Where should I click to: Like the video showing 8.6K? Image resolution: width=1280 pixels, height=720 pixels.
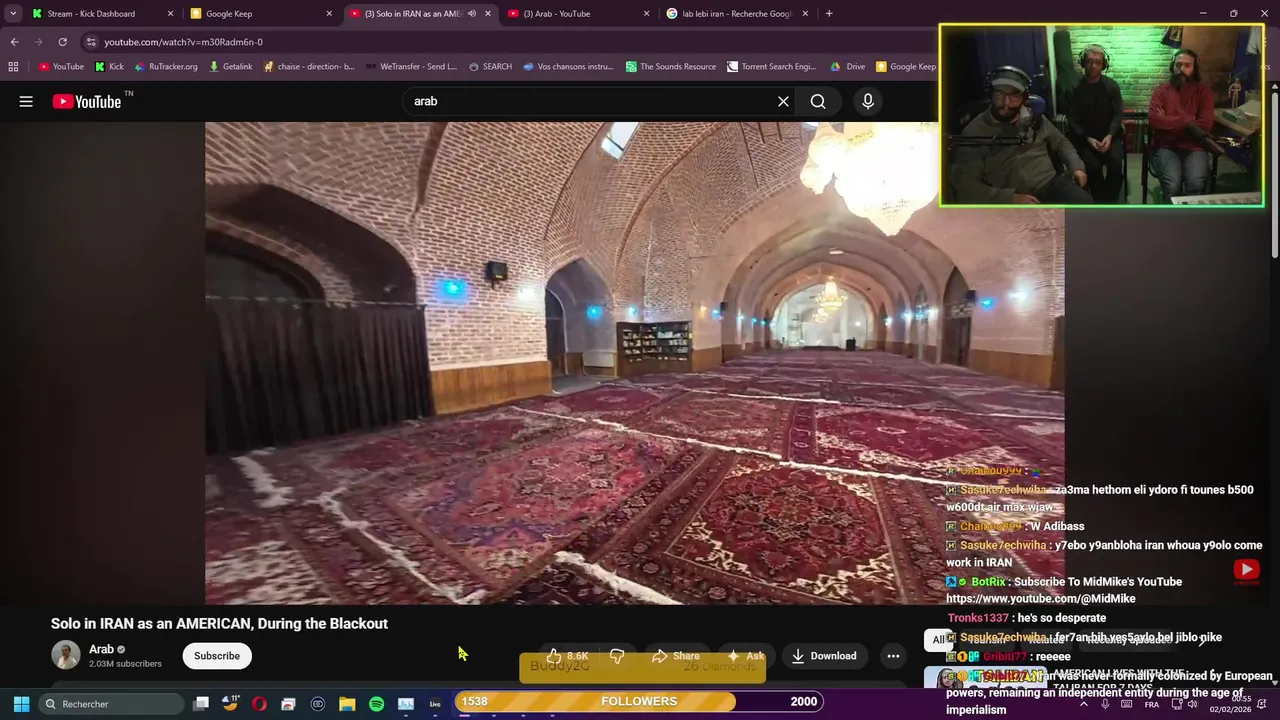[x=567, y=656]
